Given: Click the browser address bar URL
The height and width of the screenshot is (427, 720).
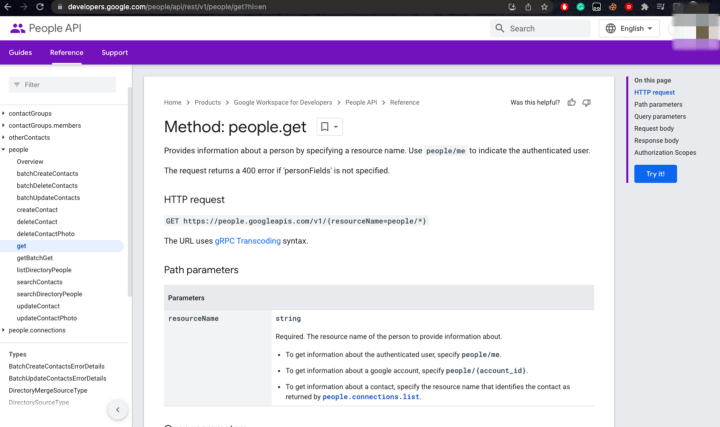Looking at the screenshot, I should pyautogui.click(x=167, y=7).
